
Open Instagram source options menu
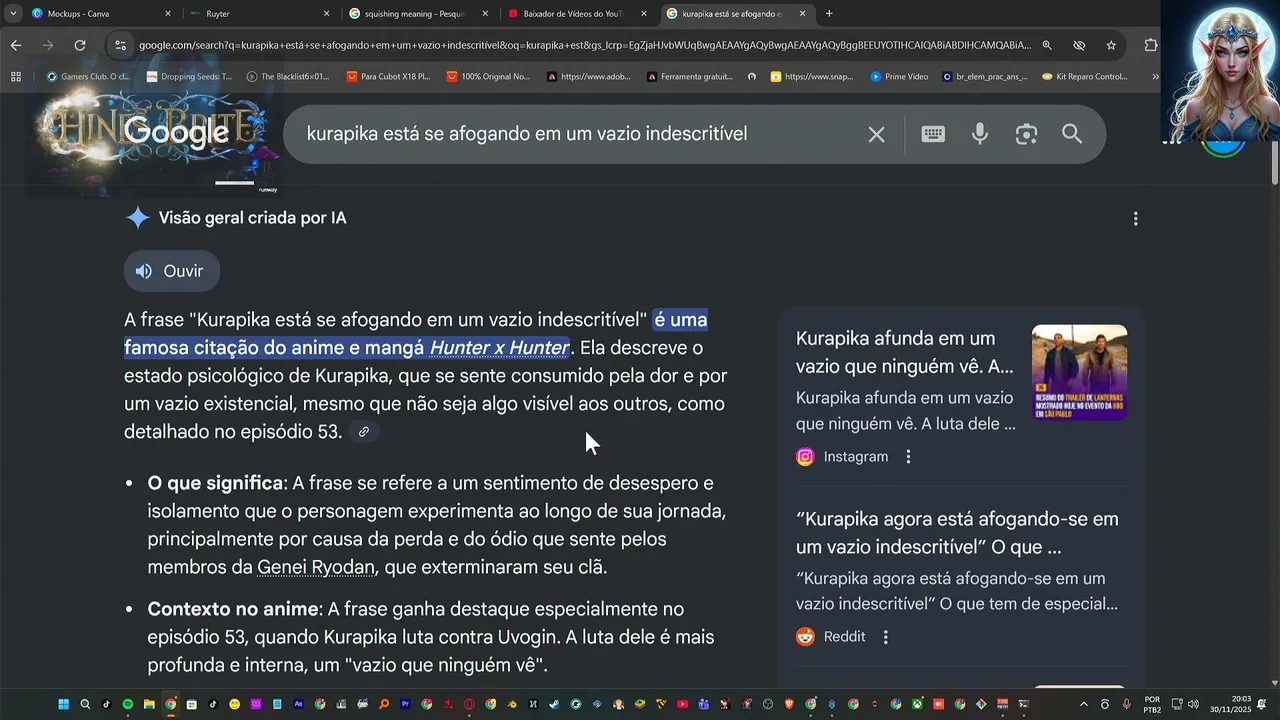908,456
